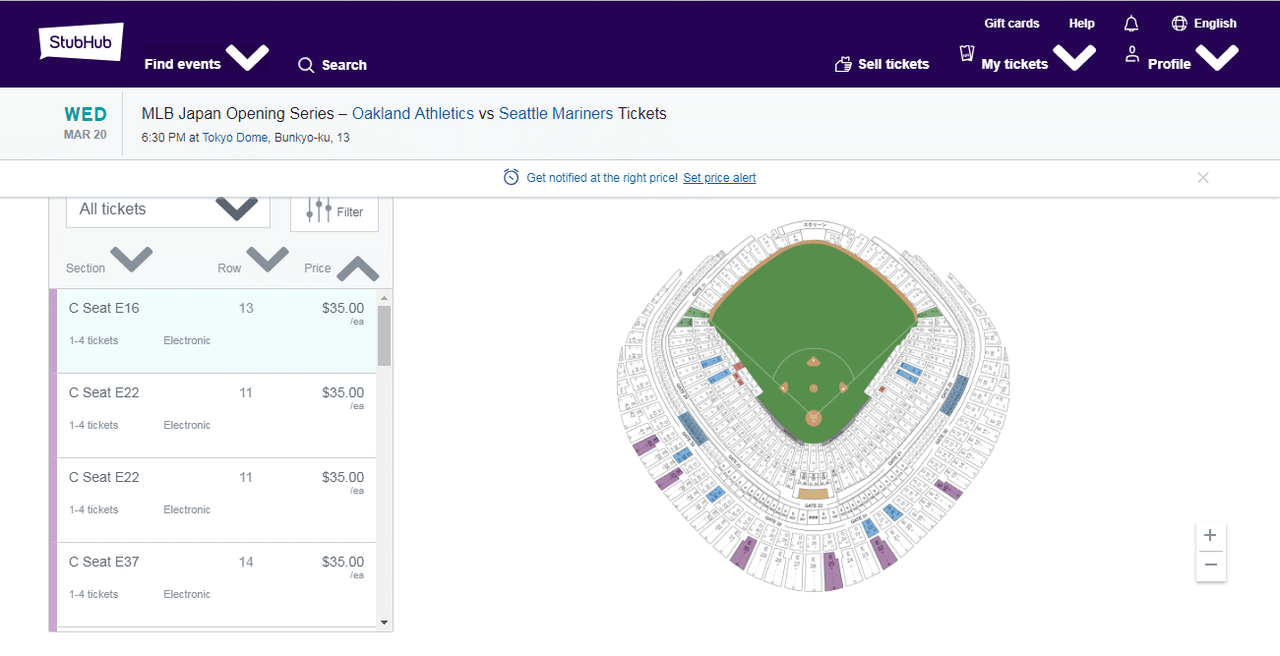Open the notification bell
The width and height of the screenshot is (1280, 656).
(x=1131, y=23)
